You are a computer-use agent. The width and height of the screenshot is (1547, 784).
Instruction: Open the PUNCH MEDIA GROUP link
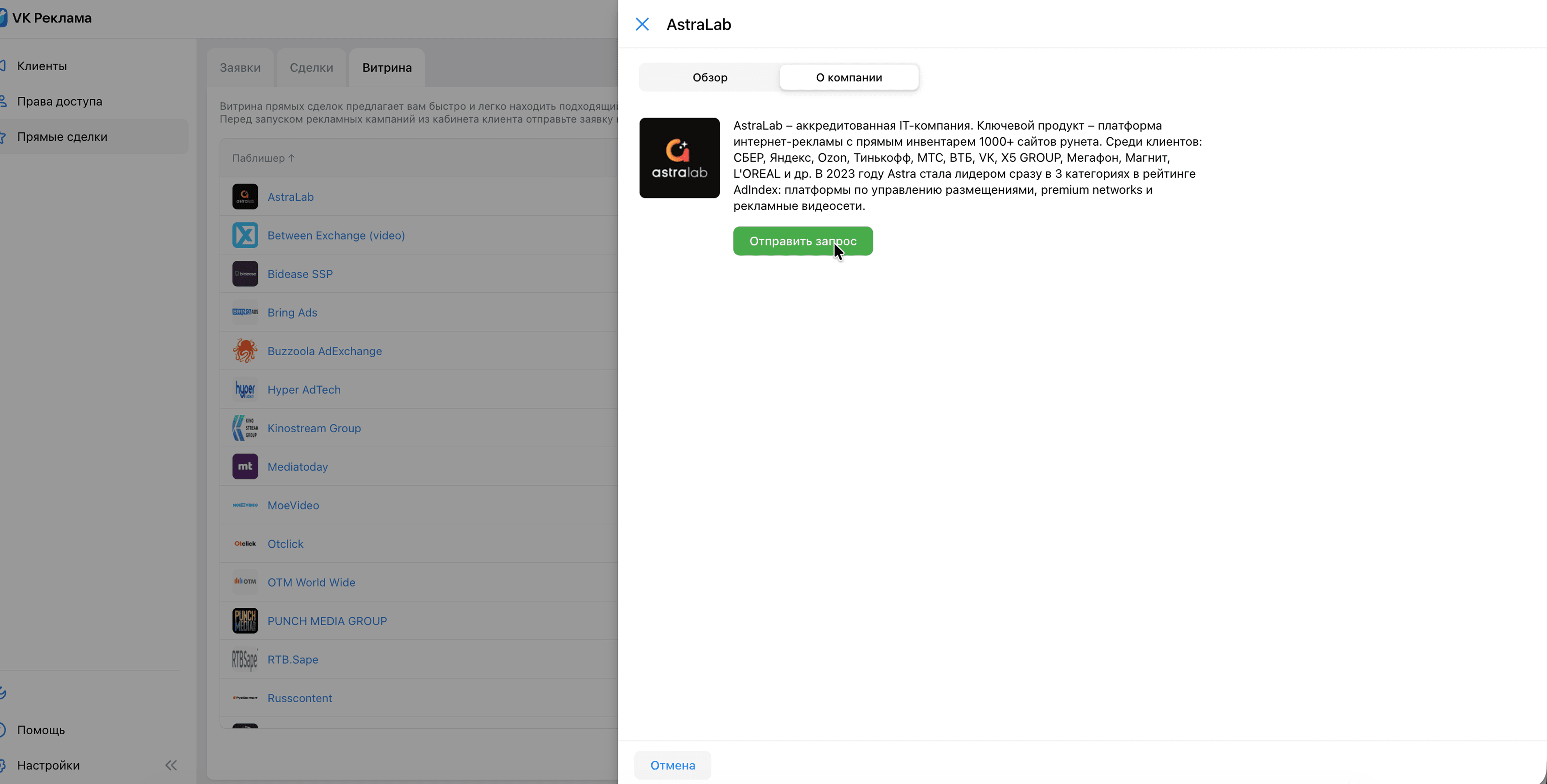(x=327, y=621)
